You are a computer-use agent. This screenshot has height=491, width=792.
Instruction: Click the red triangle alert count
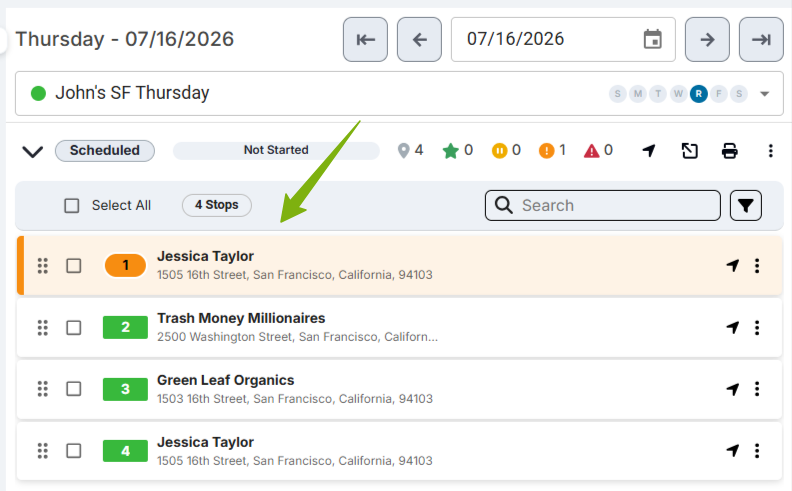click(x=599, y=151)
